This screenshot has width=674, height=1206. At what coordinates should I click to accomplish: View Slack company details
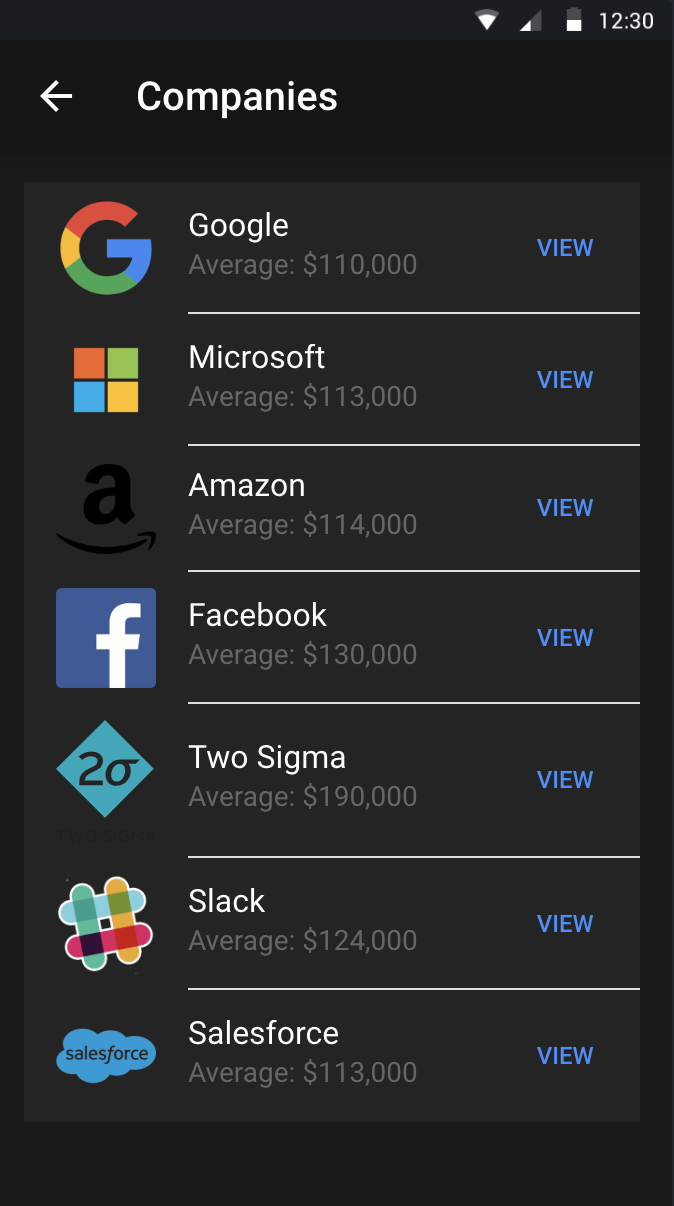565,924
